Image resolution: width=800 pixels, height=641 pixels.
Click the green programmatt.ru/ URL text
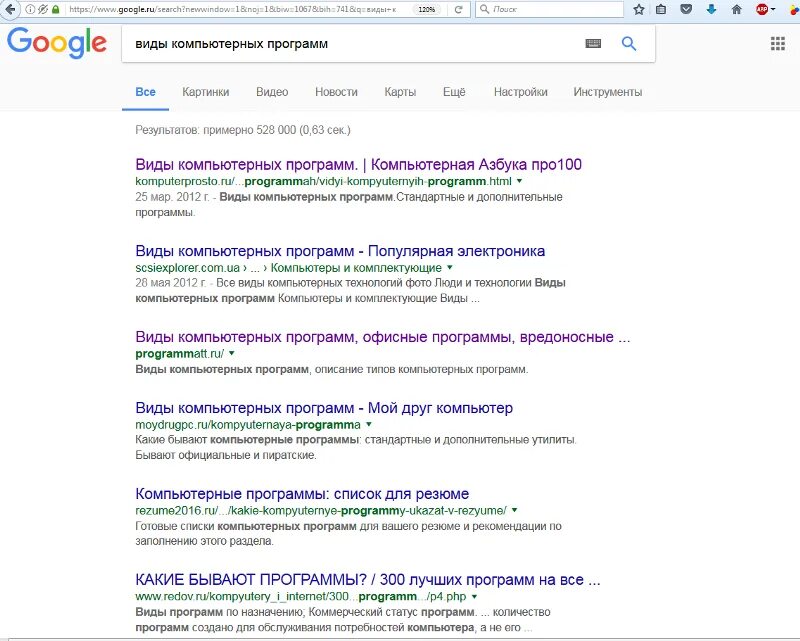pyautogui.click(x=180, y=354)
